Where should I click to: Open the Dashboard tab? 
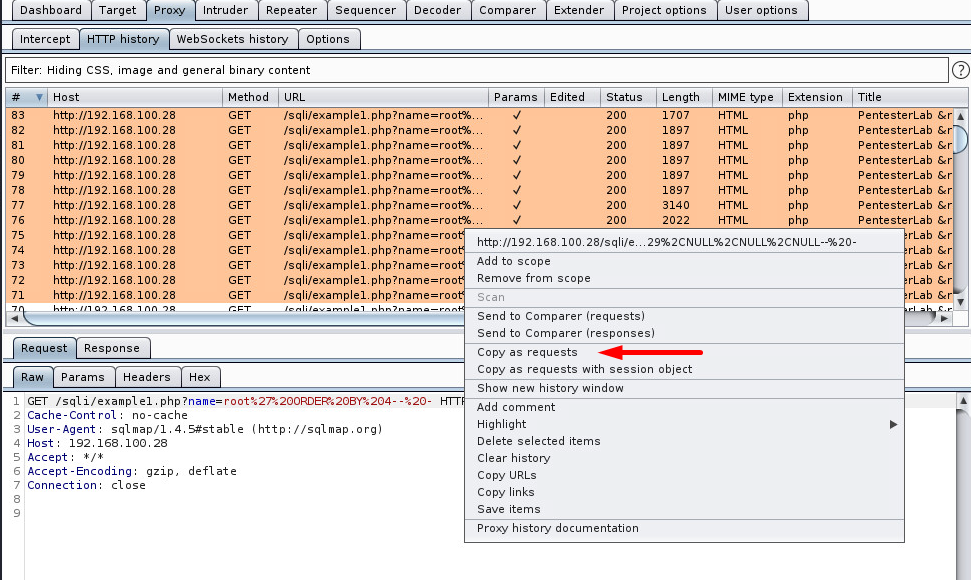coord(51,10)
